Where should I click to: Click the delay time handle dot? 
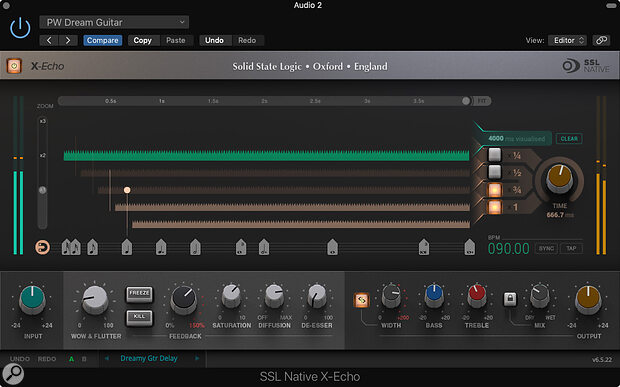(x=127, y=190)
